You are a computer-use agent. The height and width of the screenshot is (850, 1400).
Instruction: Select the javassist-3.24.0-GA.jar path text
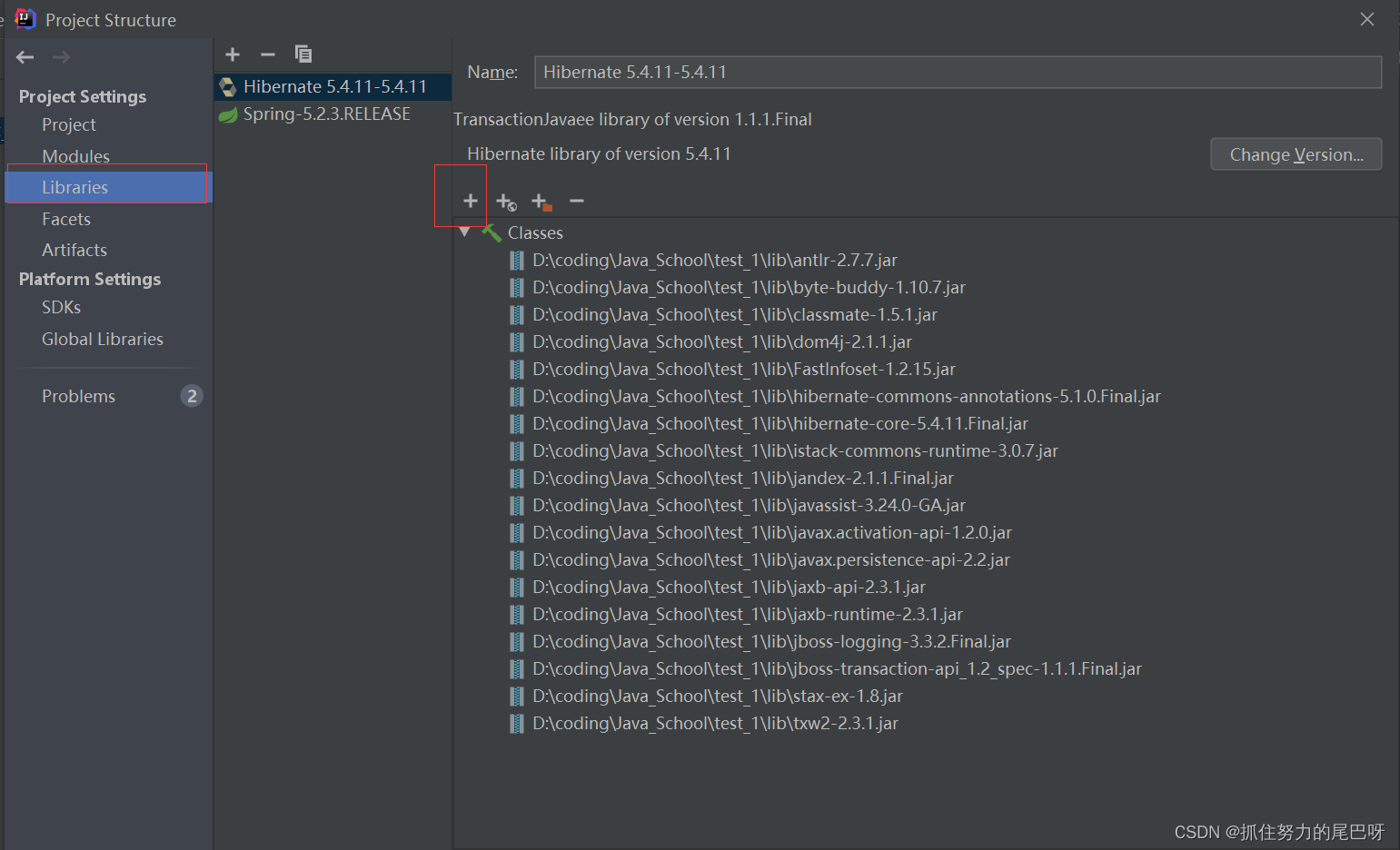coord(749,506)
